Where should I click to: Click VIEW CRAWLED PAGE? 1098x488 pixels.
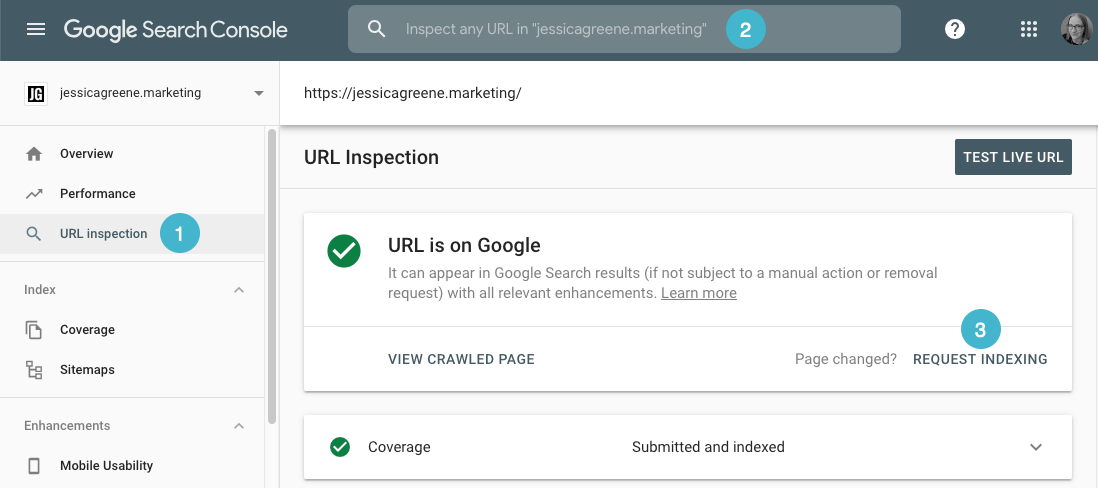coord(461,359)
